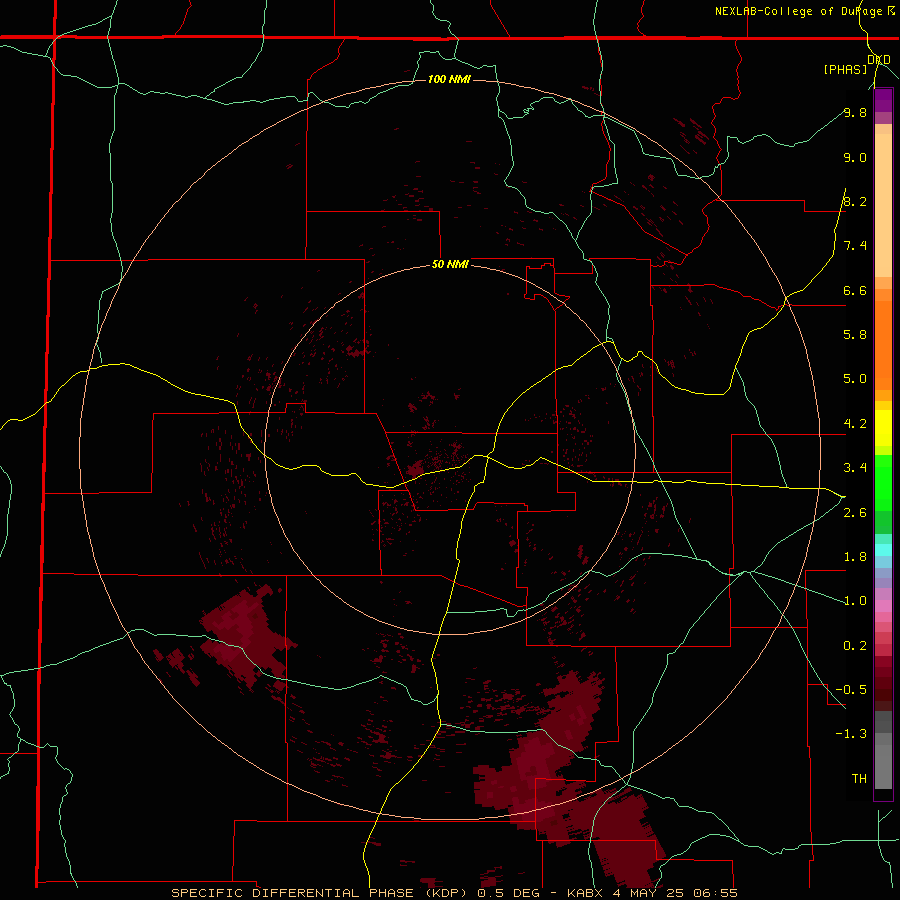Screen dimensions: 900x900
Task: Select the 2.6 scale value
Action: (x=855, y=513)
